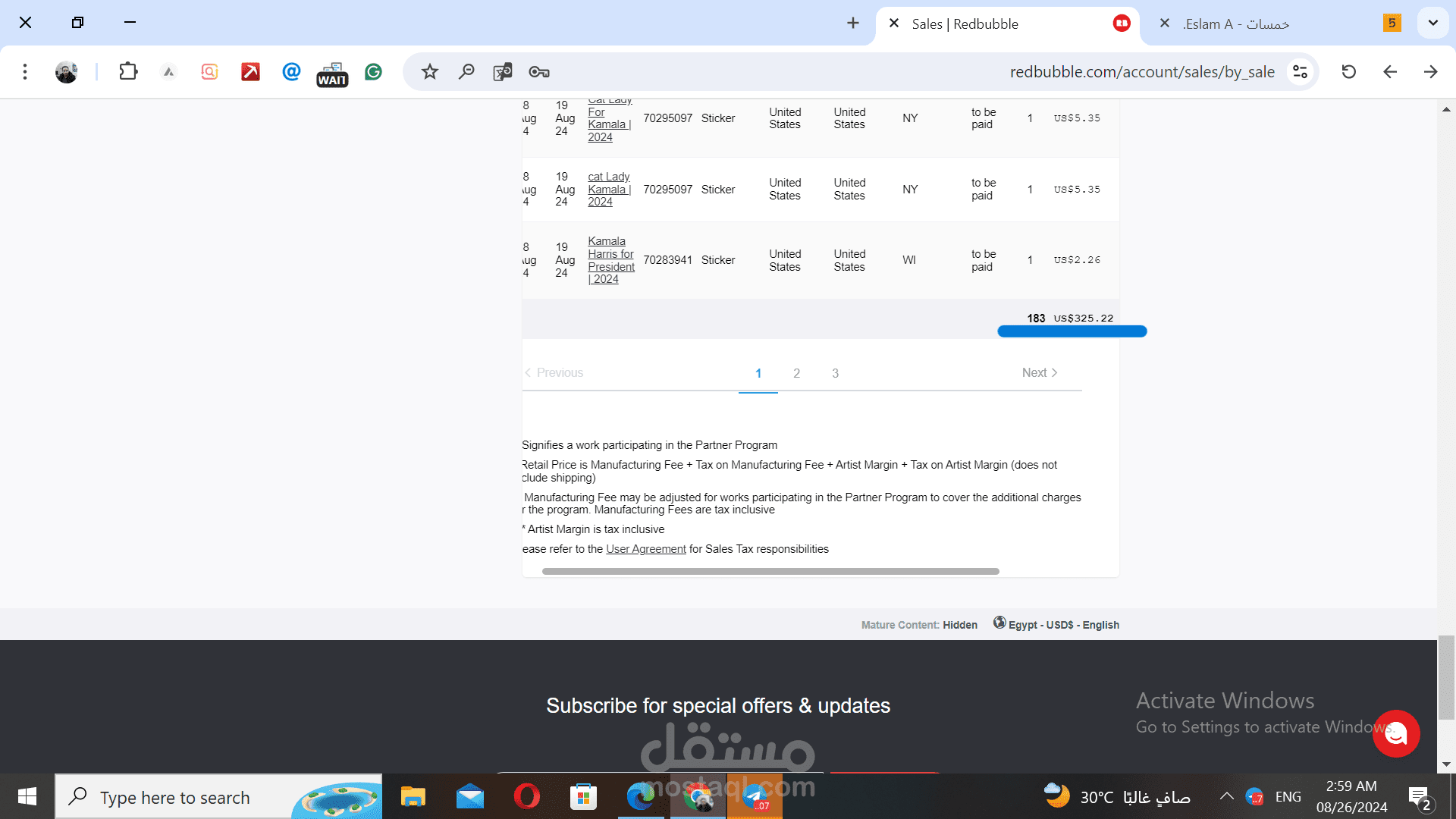1456x819 pixels.
Task: Open the saved passwords key icon
Action: coord(539,72)
